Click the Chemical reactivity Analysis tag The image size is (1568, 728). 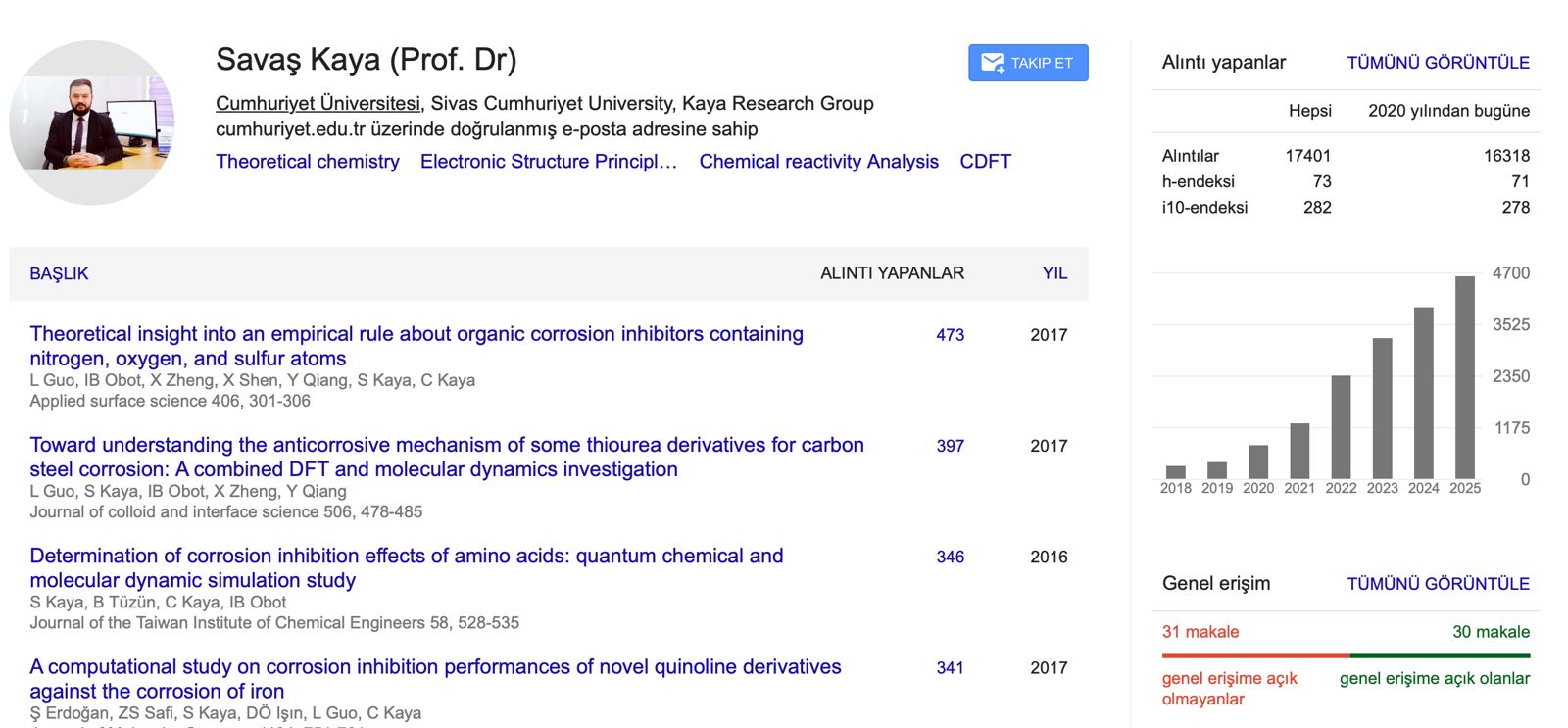pos(818,162)
